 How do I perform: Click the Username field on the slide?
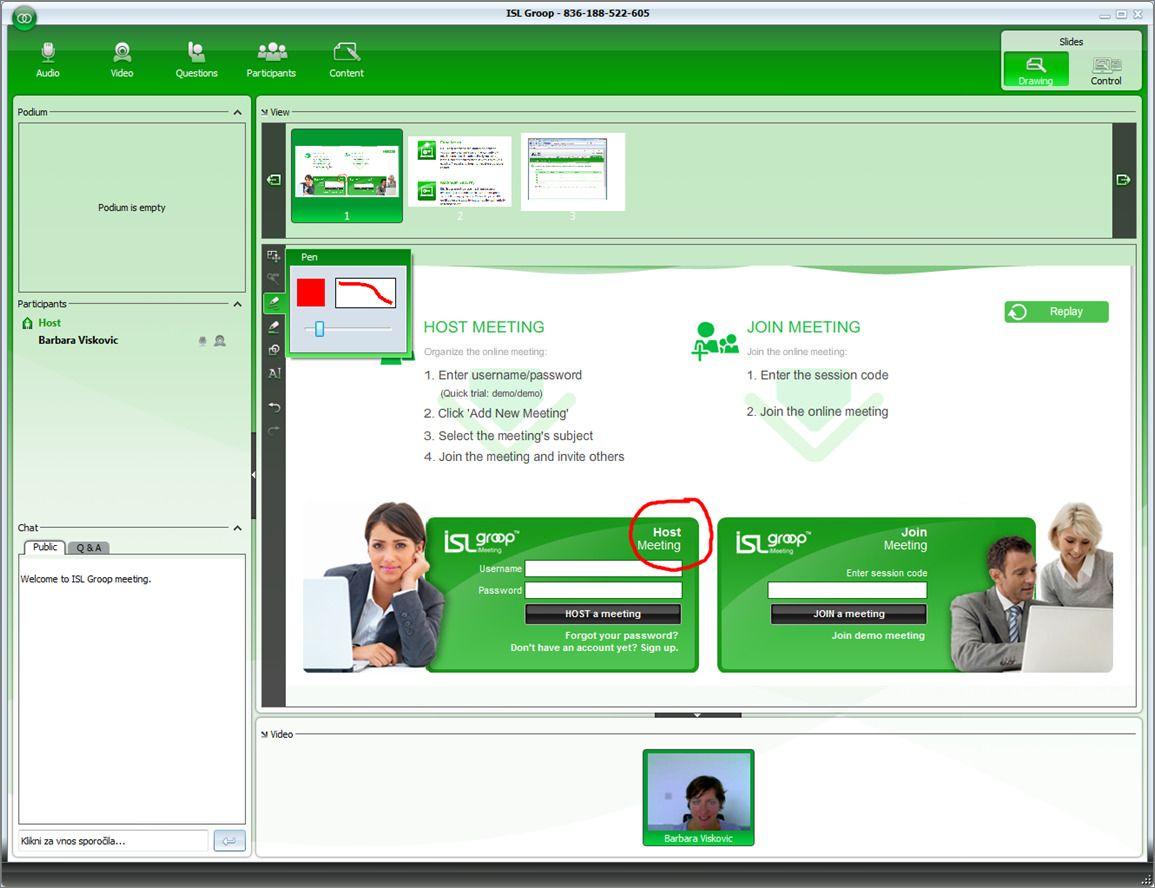tap(603, 568)
